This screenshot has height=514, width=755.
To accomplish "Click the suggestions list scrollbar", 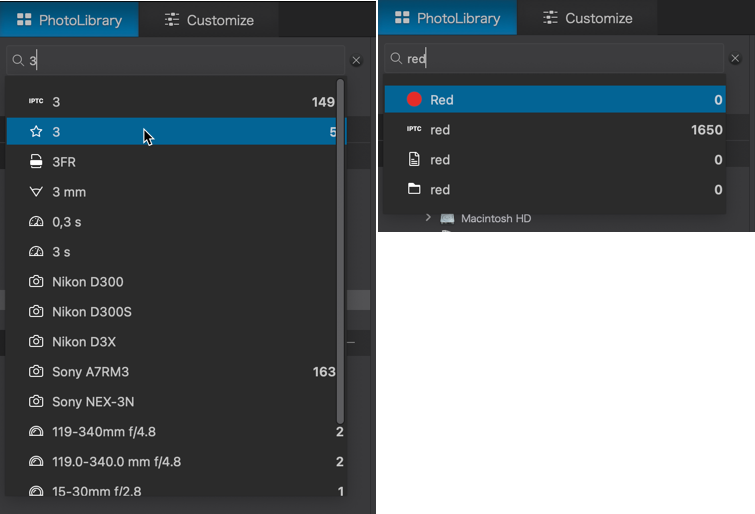I will [340, 251].
